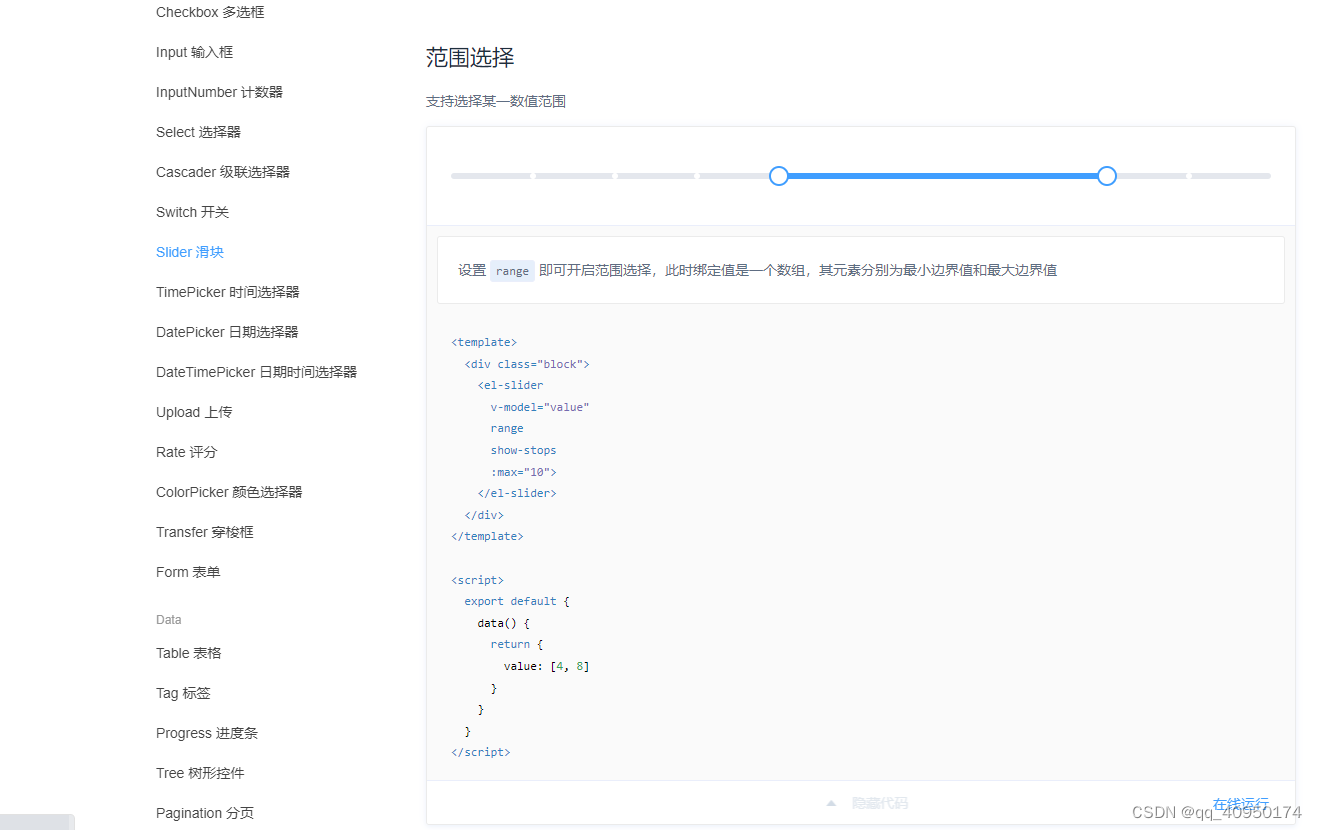
Task: Click the export default { line
Action: [x=517, y=601]
